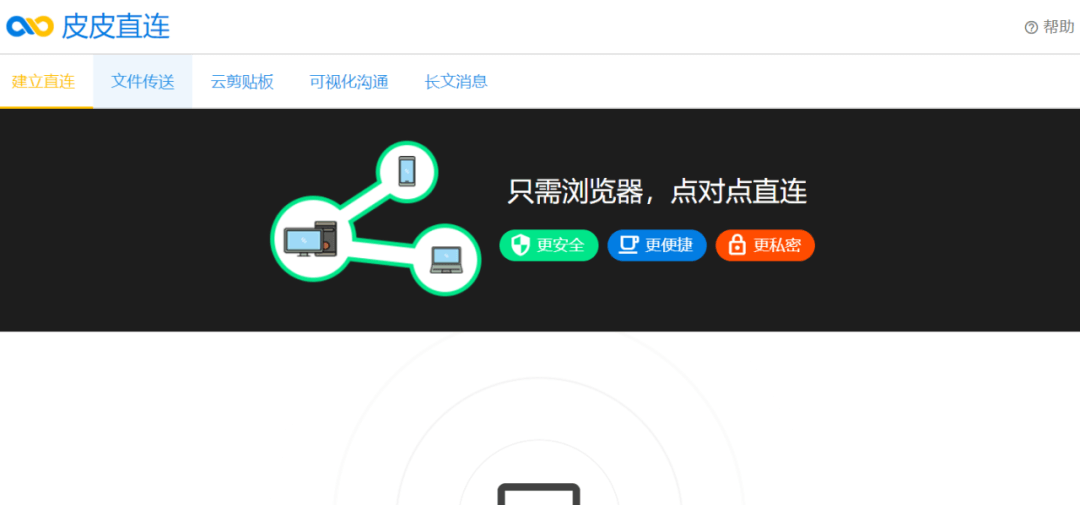
Task: Go to the 可视化沟通 tab
Action: [x=349, y=82]
